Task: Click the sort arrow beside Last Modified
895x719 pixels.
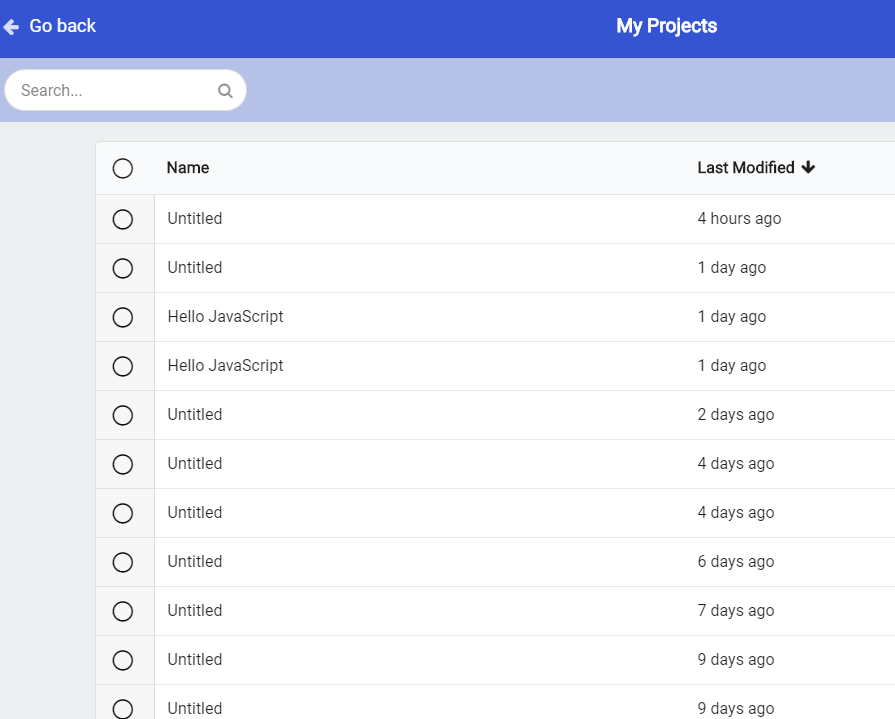Action: (808, 167)
